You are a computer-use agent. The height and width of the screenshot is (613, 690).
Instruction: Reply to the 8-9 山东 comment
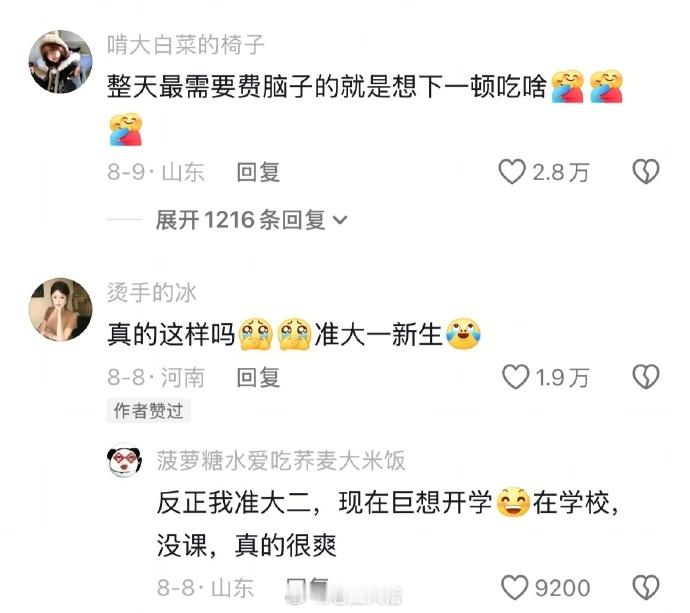click(x=258, y=172)
